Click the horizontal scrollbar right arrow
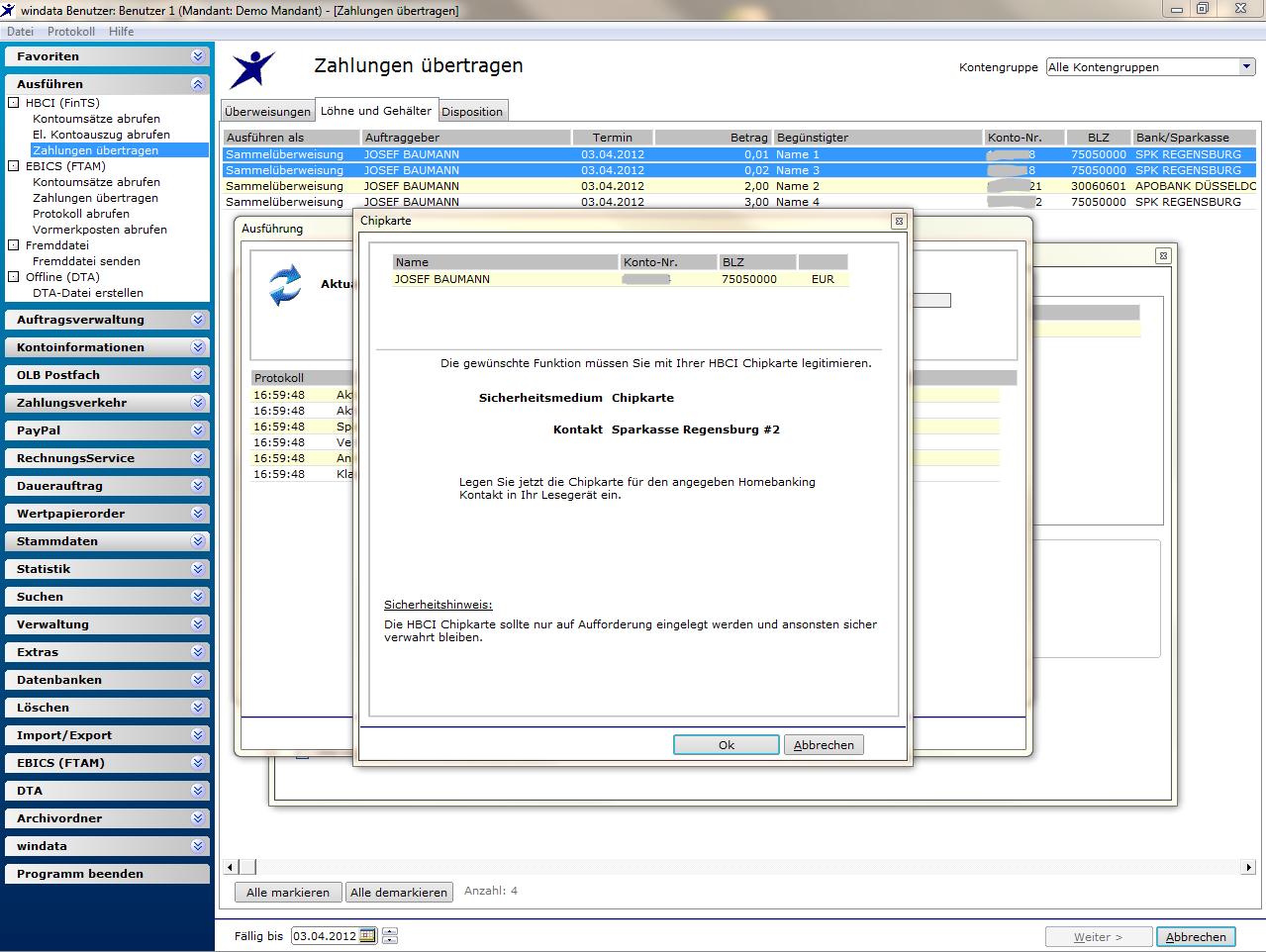Viewport: 1266px width, 952px height. click(1248, 867)
